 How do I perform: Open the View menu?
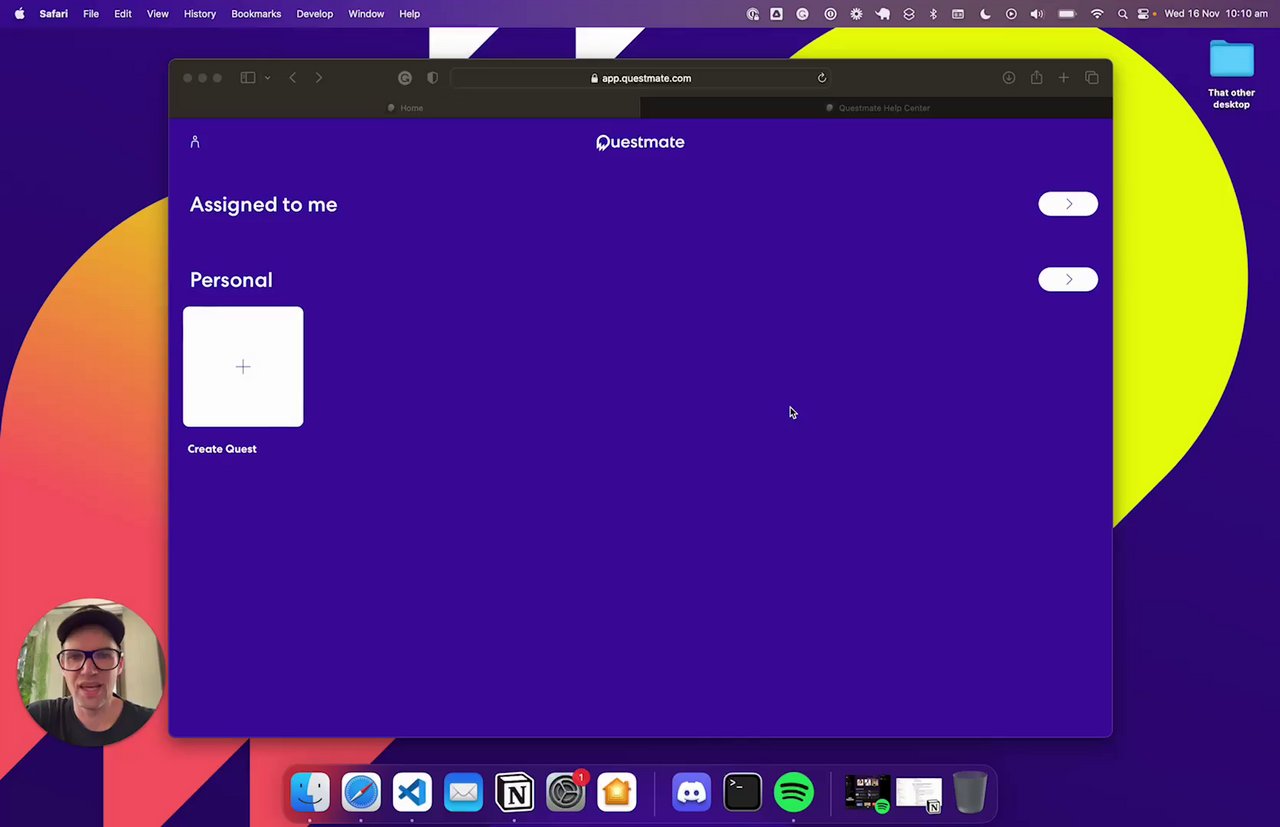click(x=158, y=14)
